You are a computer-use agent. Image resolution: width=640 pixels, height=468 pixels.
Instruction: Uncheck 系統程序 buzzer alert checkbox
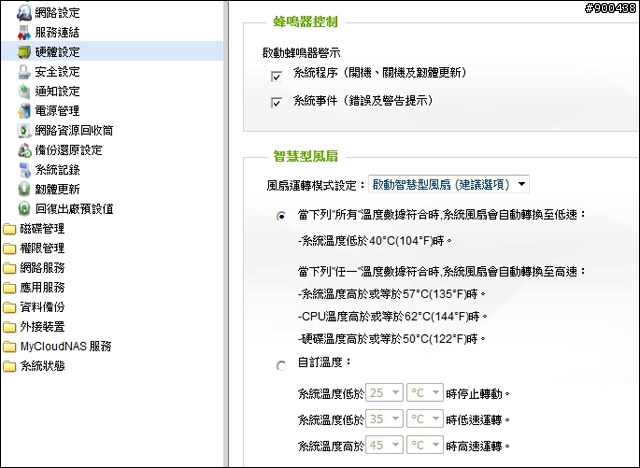tap(276, 76)
